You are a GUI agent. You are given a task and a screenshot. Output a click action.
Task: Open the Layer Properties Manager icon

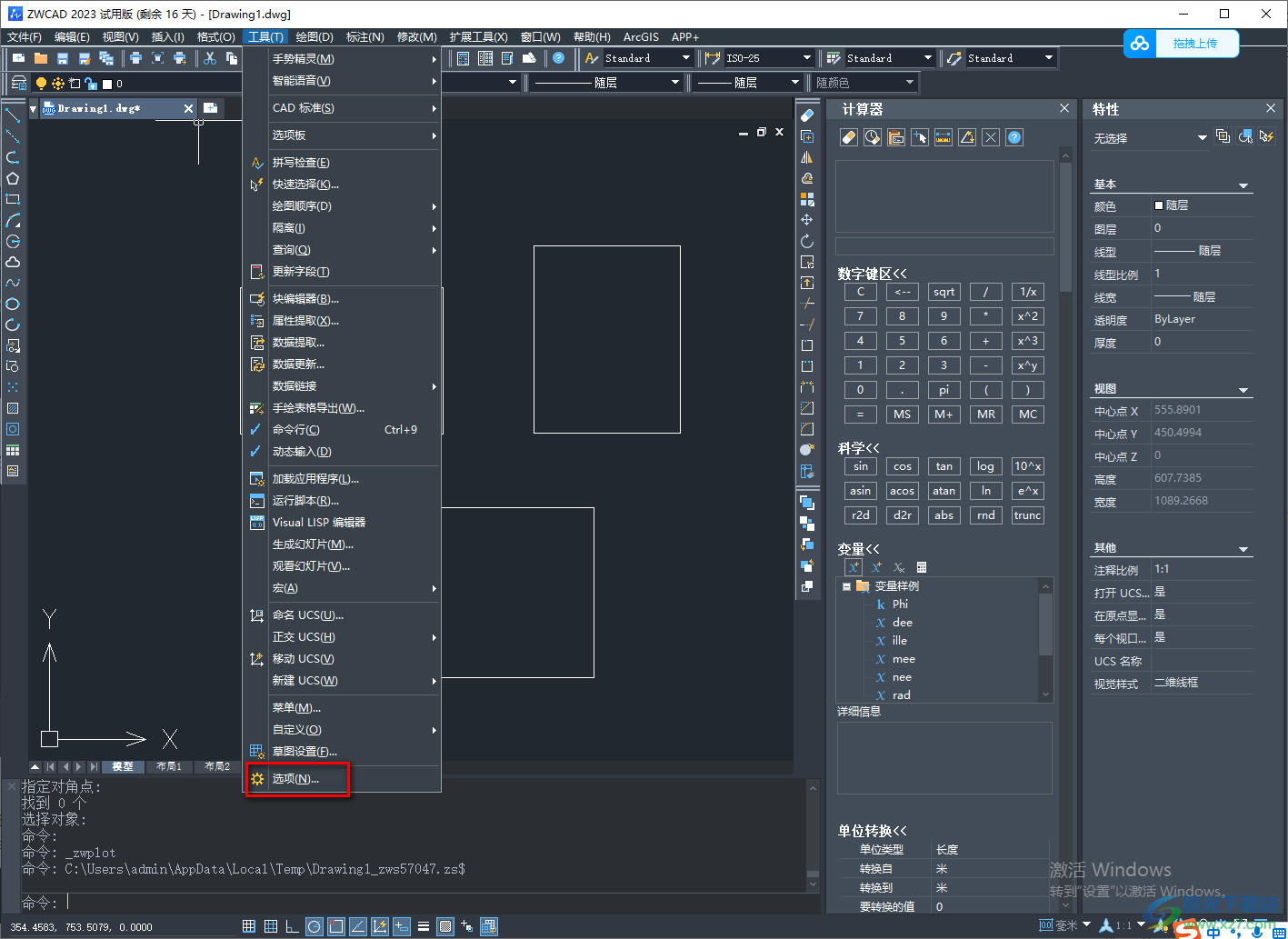(19, 83)
